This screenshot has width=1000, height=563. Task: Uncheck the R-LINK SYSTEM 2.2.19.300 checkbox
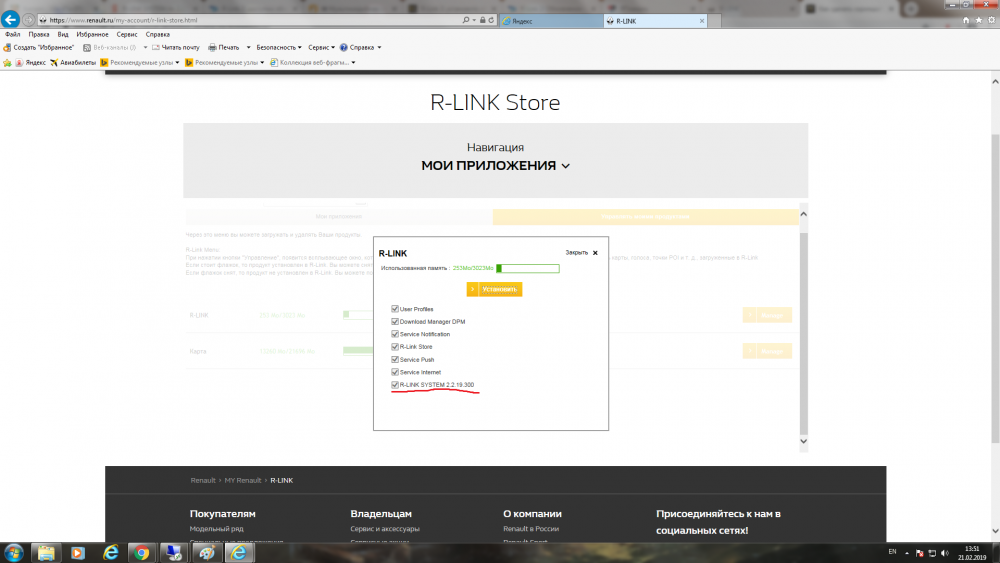coord(395,384)
